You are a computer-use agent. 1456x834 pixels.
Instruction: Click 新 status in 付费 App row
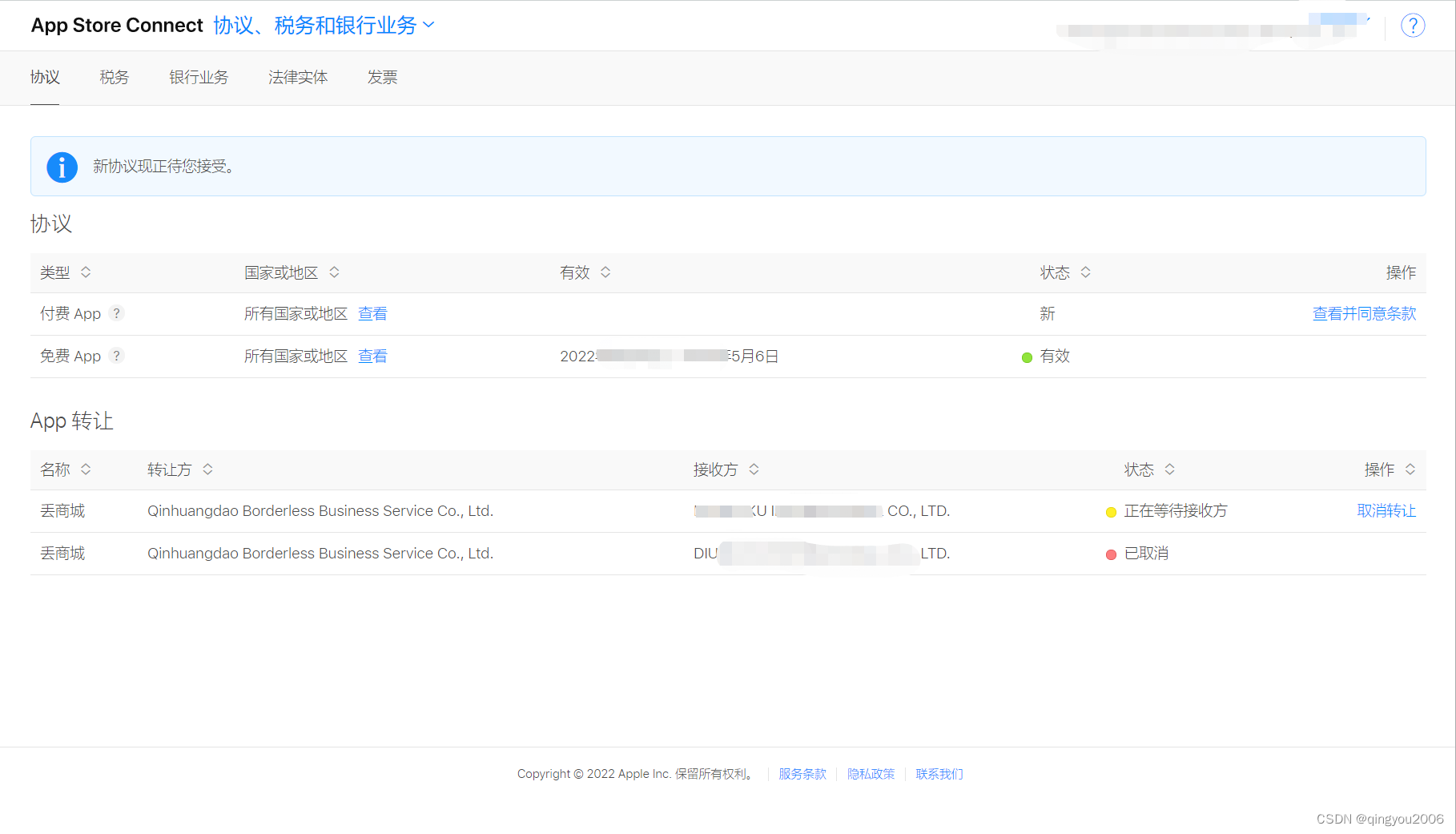1048,313
